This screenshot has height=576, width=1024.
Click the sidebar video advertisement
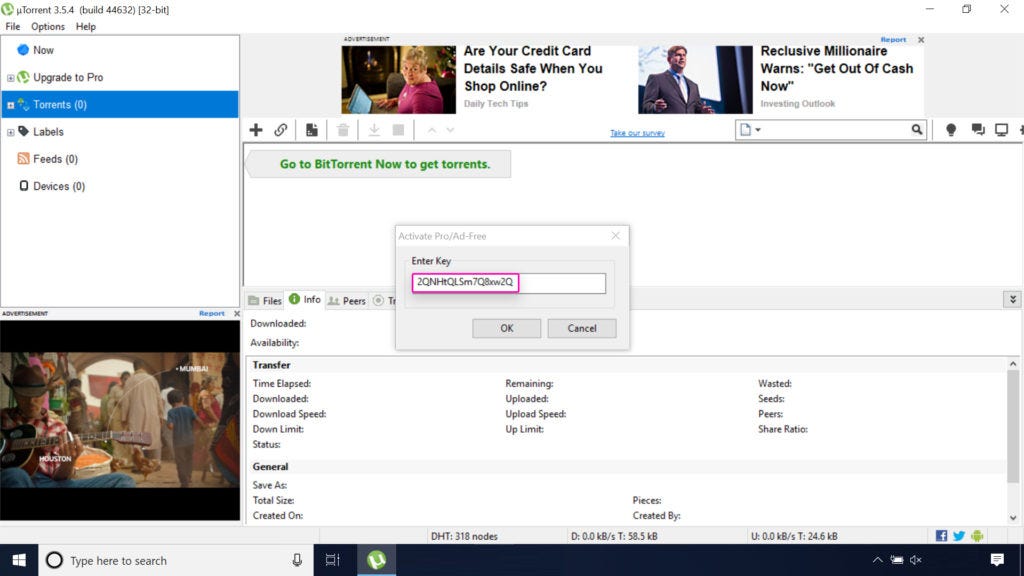[x=120, y=420]
